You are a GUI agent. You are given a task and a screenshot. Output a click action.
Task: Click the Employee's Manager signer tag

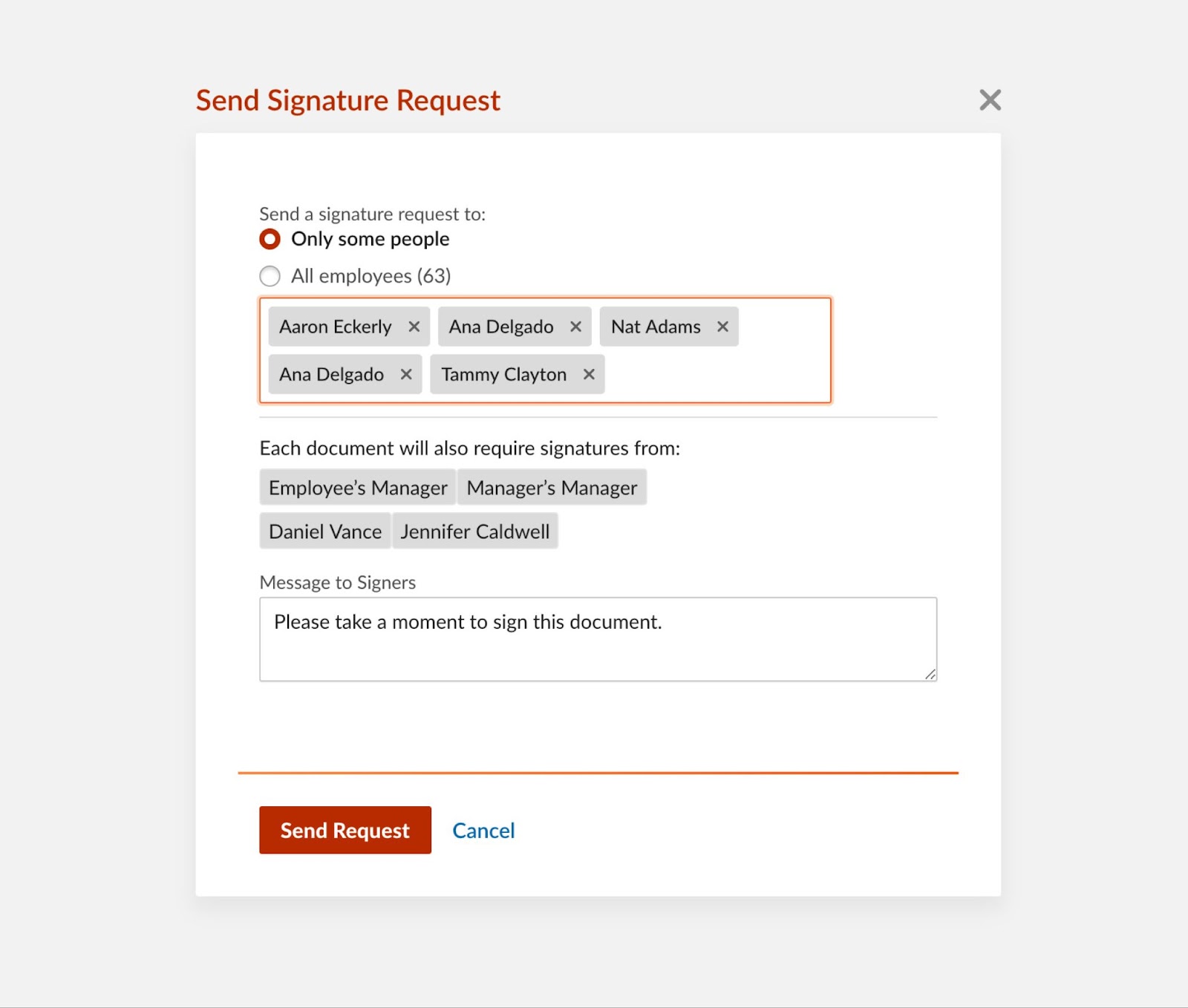click(x=358, y=488)
